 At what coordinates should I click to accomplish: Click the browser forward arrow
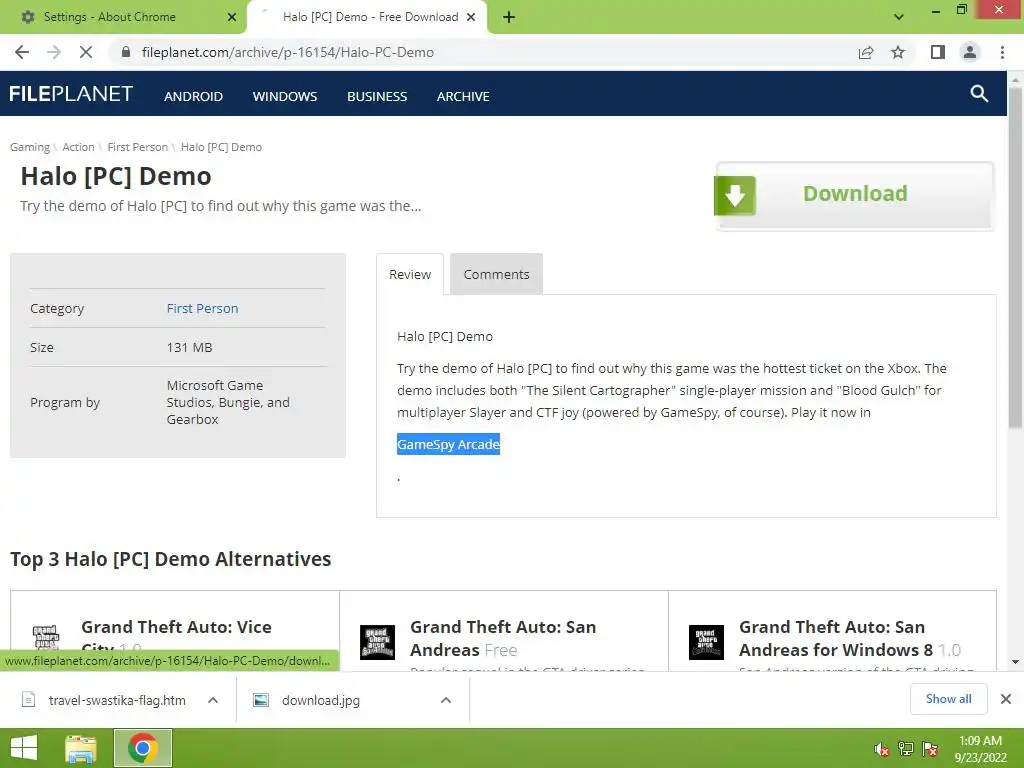[54, 52]
